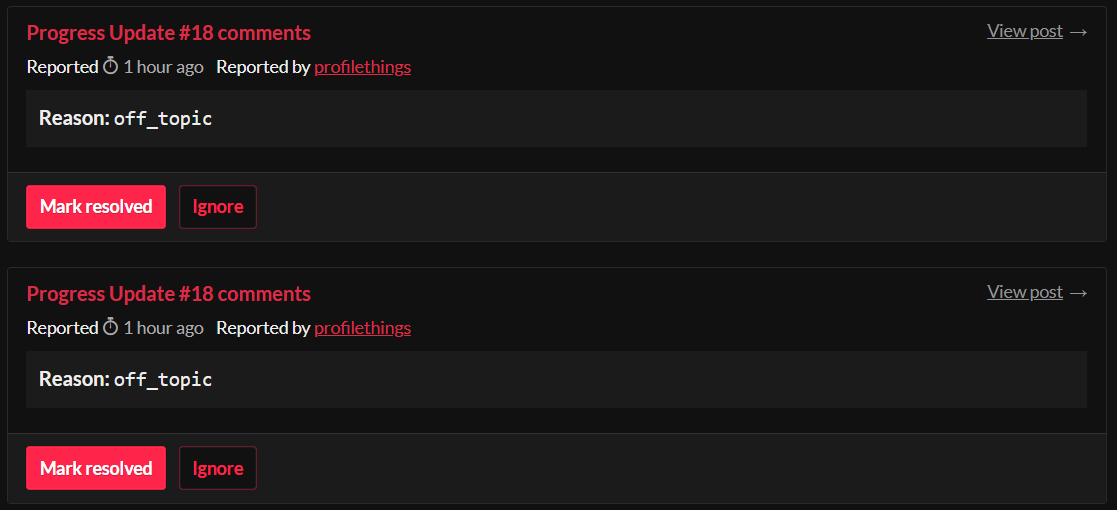Open the second report's Progress Update #18 comments title
The width and height of the screenshot is (1117, 510).
click(168, 294)
